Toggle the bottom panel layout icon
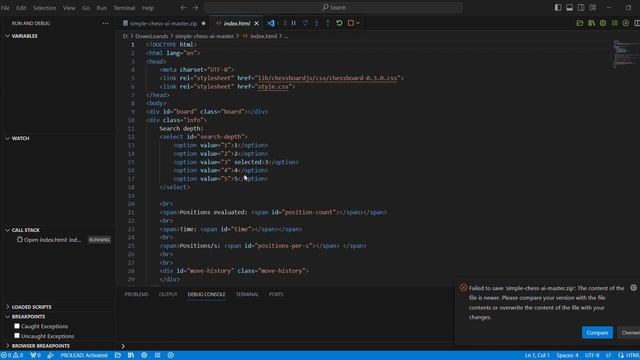The width and height of the screenshot is (640, 360). pyautogui.click(x=569, y=7)
